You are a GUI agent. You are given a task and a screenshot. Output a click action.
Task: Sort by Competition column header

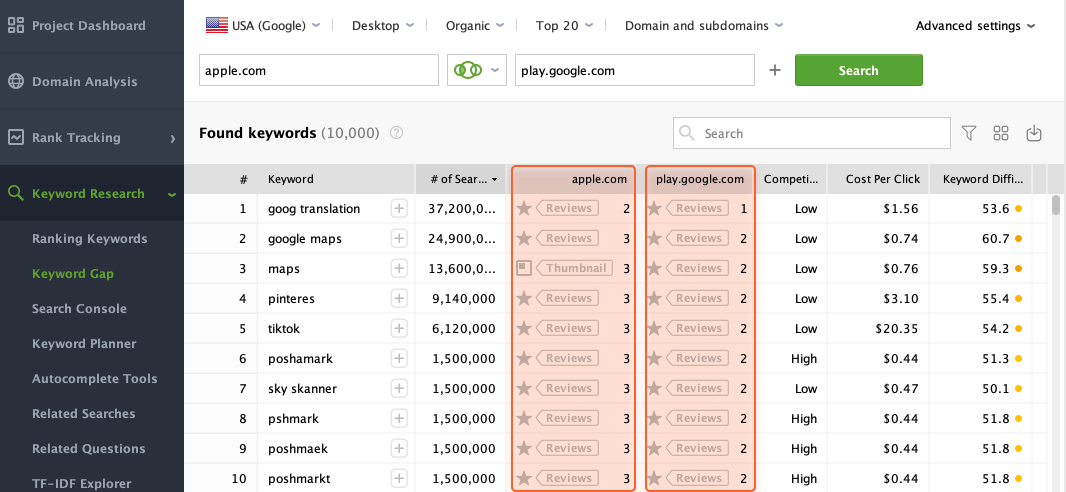tap(791, 179)
